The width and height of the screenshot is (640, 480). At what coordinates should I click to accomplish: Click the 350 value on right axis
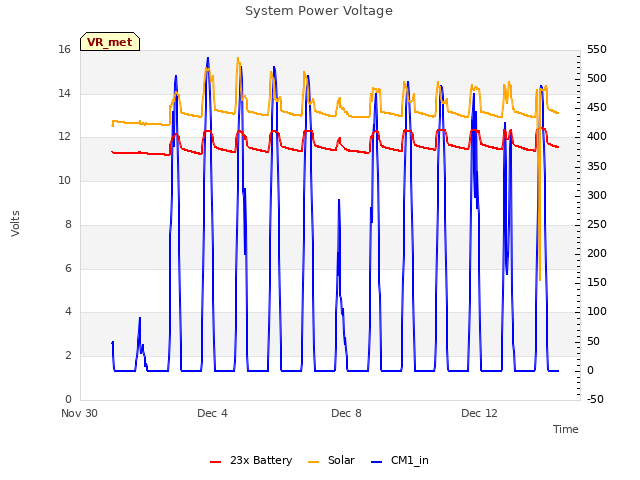click(x=597, y=167)
